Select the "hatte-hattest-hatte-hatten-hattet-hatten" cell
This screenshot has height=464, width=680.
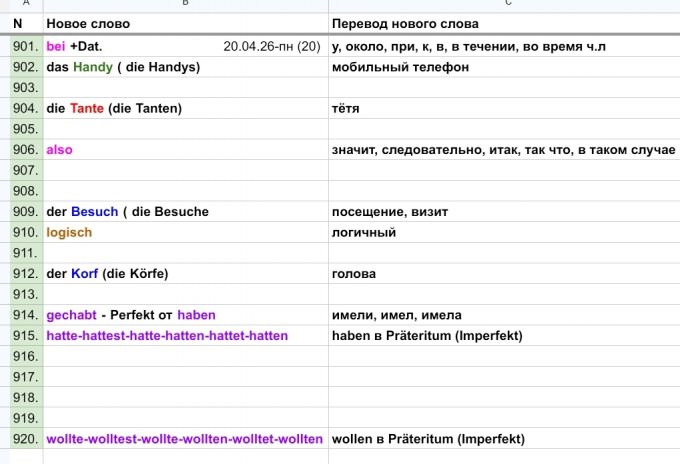[x=185, y=336]
